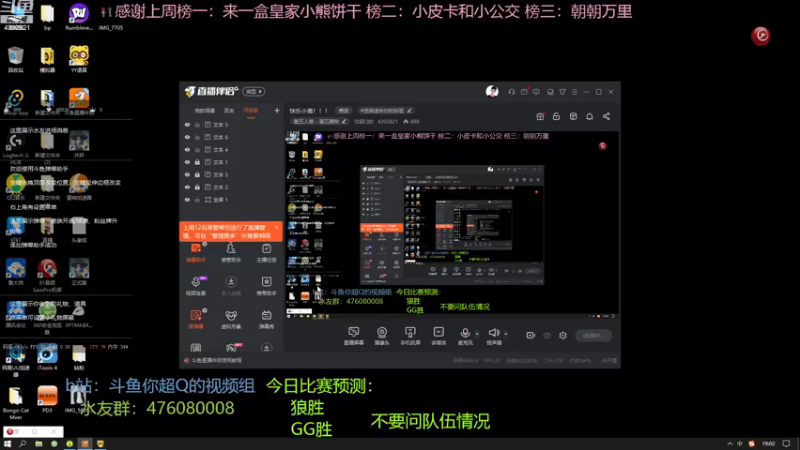Lock the 文本 5 layer
Image resolution: width=800 pixels, height=450 pixels.
197,124
